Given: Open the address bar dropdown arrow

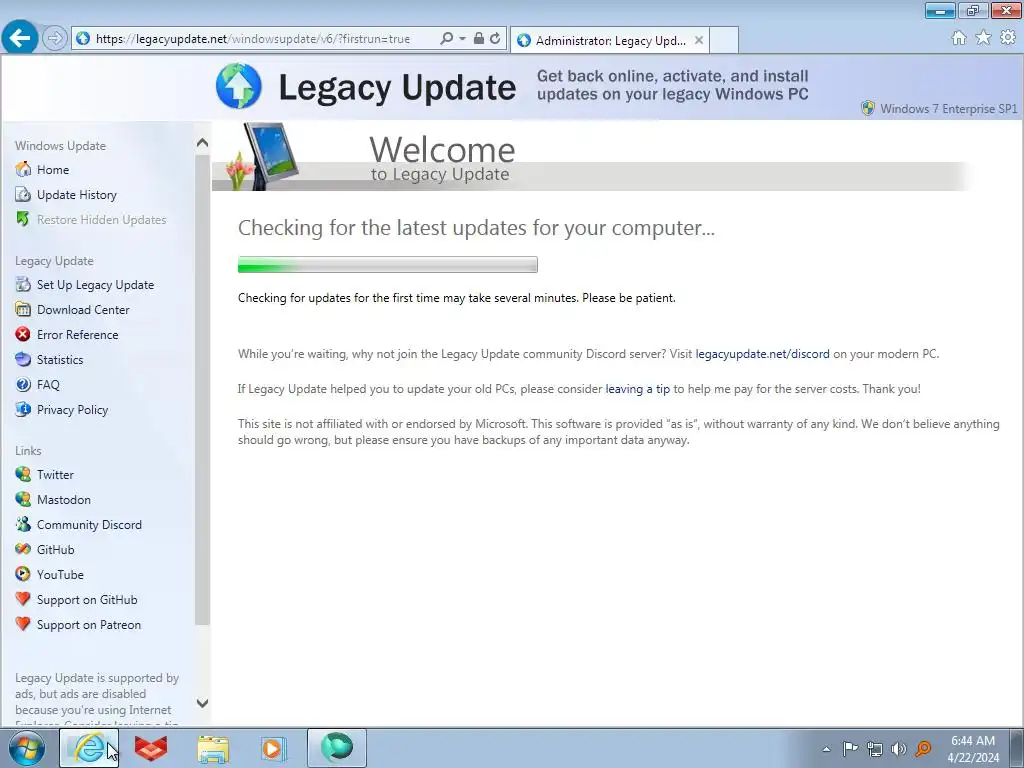Looking at the screenshot, I should [x=462, y=39].
